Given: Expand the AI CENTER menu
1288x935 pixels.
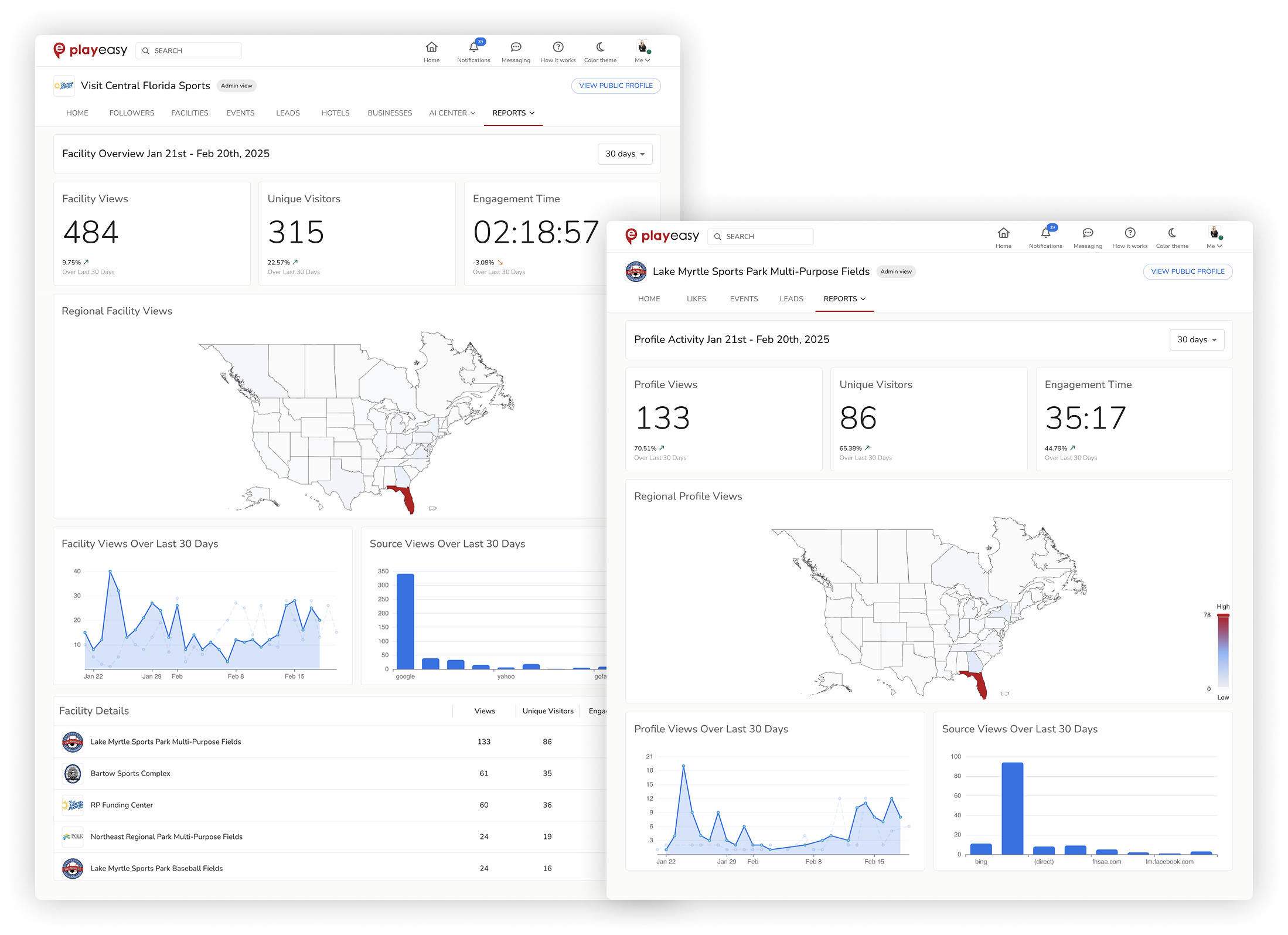Looking at the screenshot, I should coord(451,113).
